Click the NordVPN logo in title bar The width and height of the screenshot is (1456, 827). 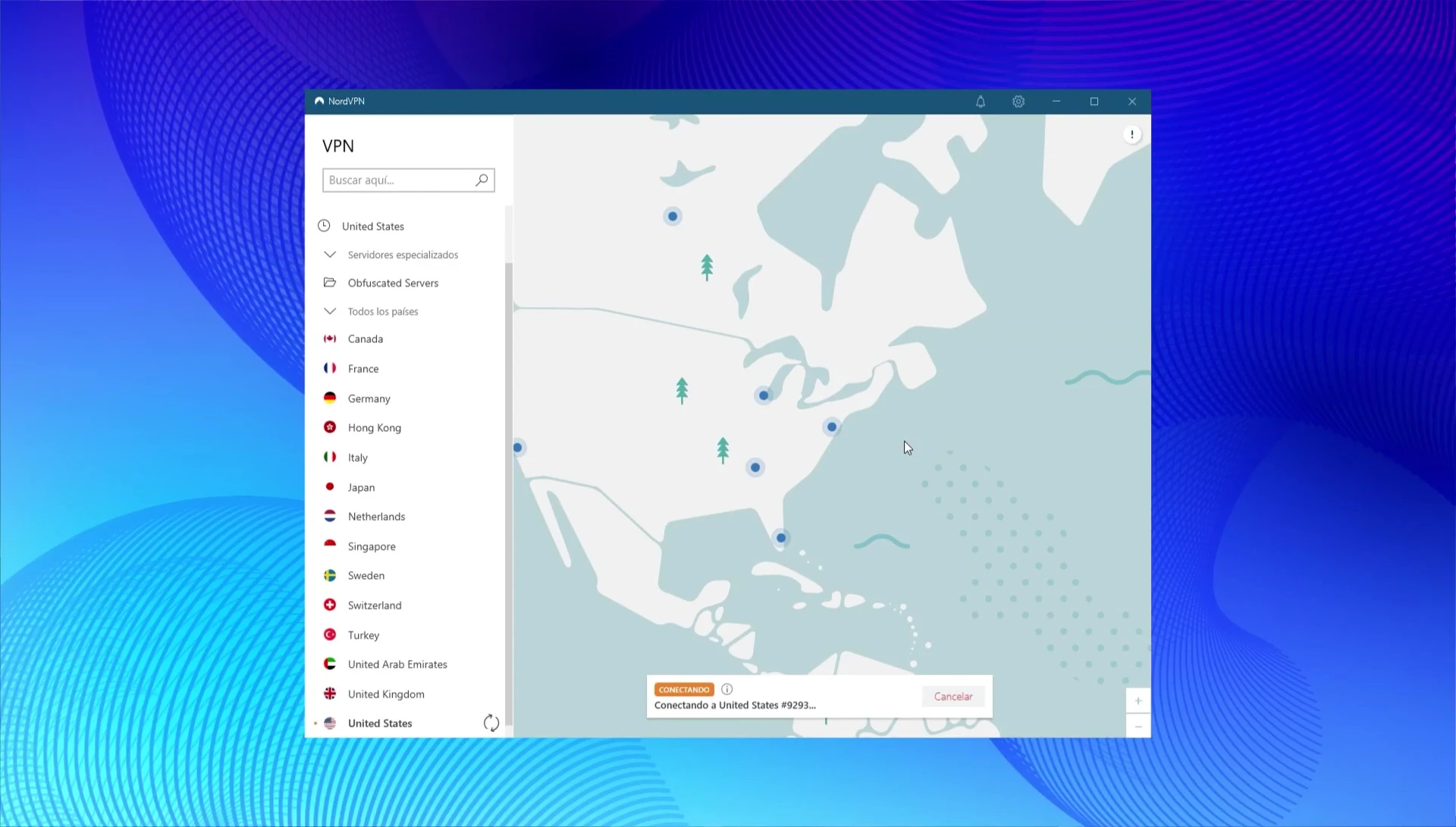point(319,101)
